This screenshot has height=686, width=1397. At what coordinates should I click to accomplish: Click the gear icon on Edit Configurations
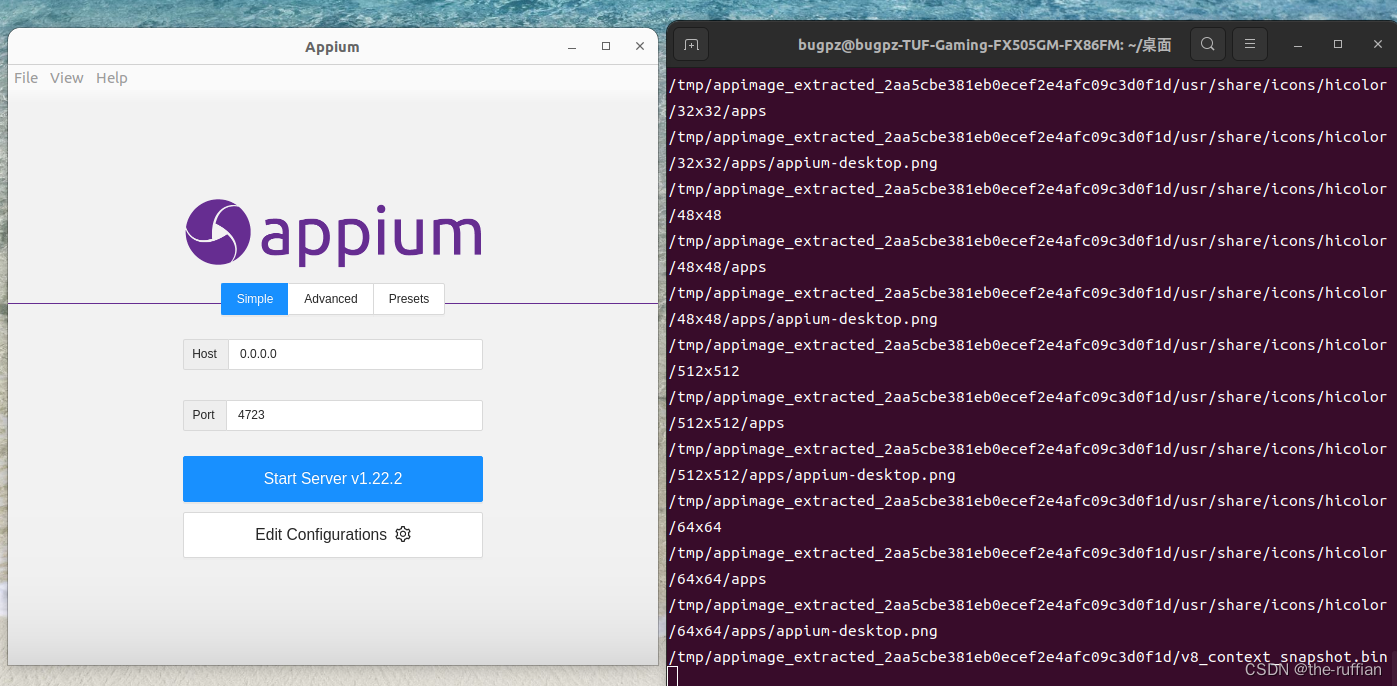pyautogui.click(x=403, y=534)
